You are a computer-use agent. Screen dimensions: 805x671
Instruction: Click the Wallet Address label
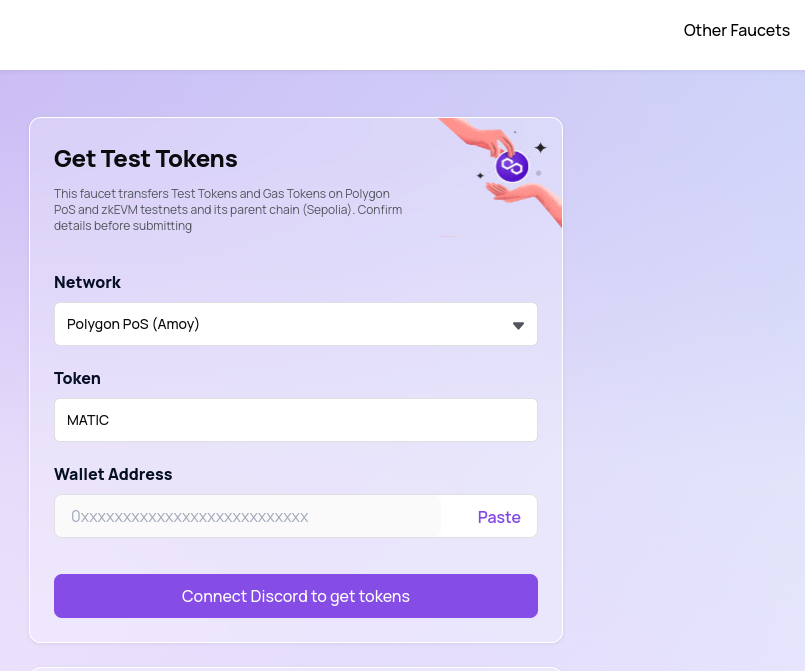tap(113, 474)
